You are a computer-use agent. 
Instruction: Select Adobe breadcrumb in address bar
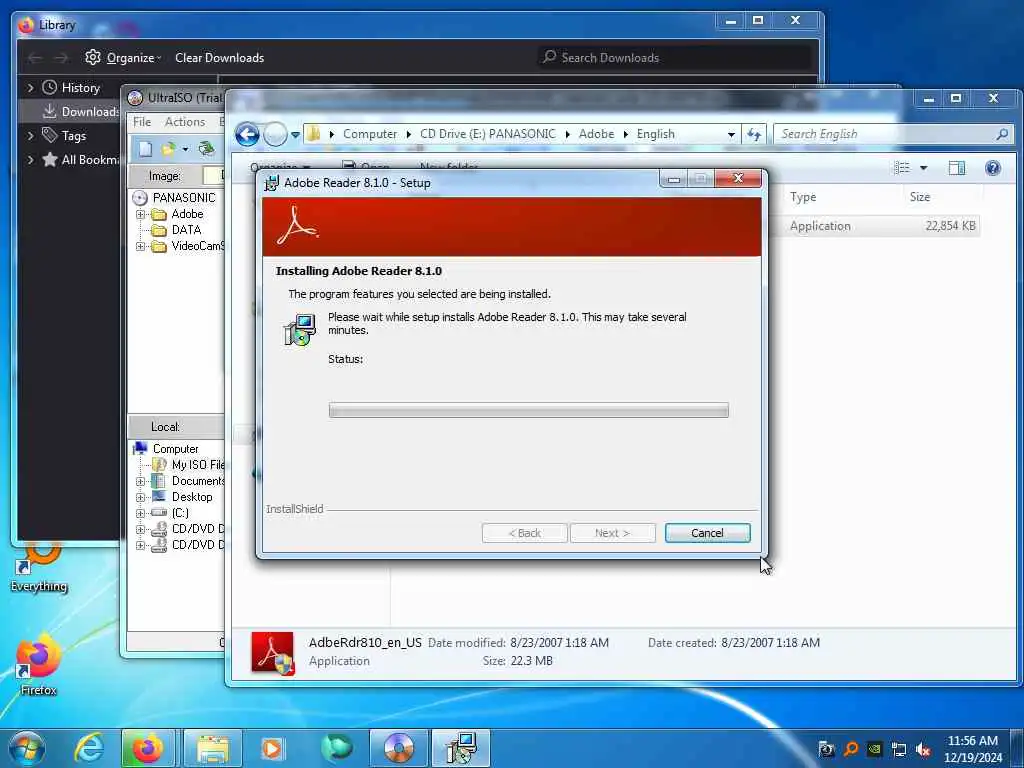click(596, 134)
